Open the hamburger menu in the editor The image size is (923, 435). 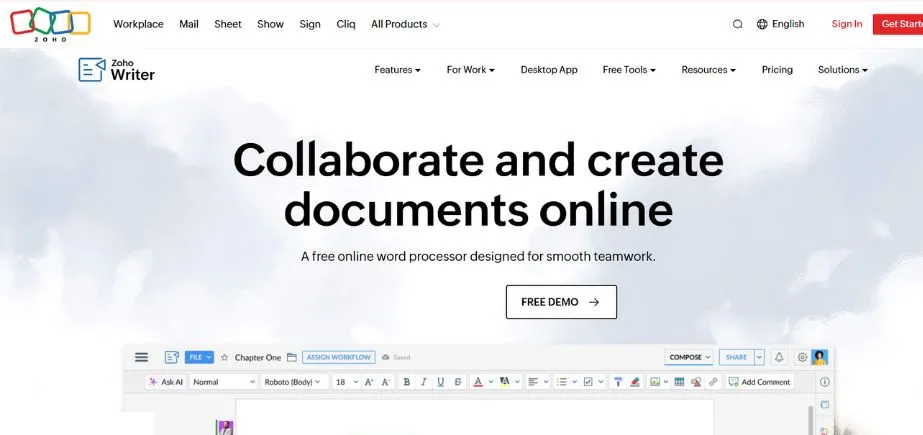pos(141,357)
